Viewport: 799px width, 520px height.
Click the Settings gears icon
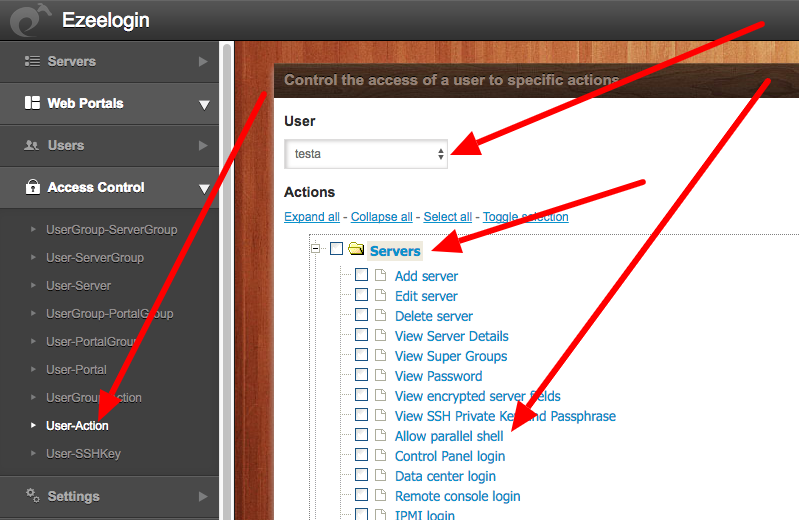click(33, 495)
